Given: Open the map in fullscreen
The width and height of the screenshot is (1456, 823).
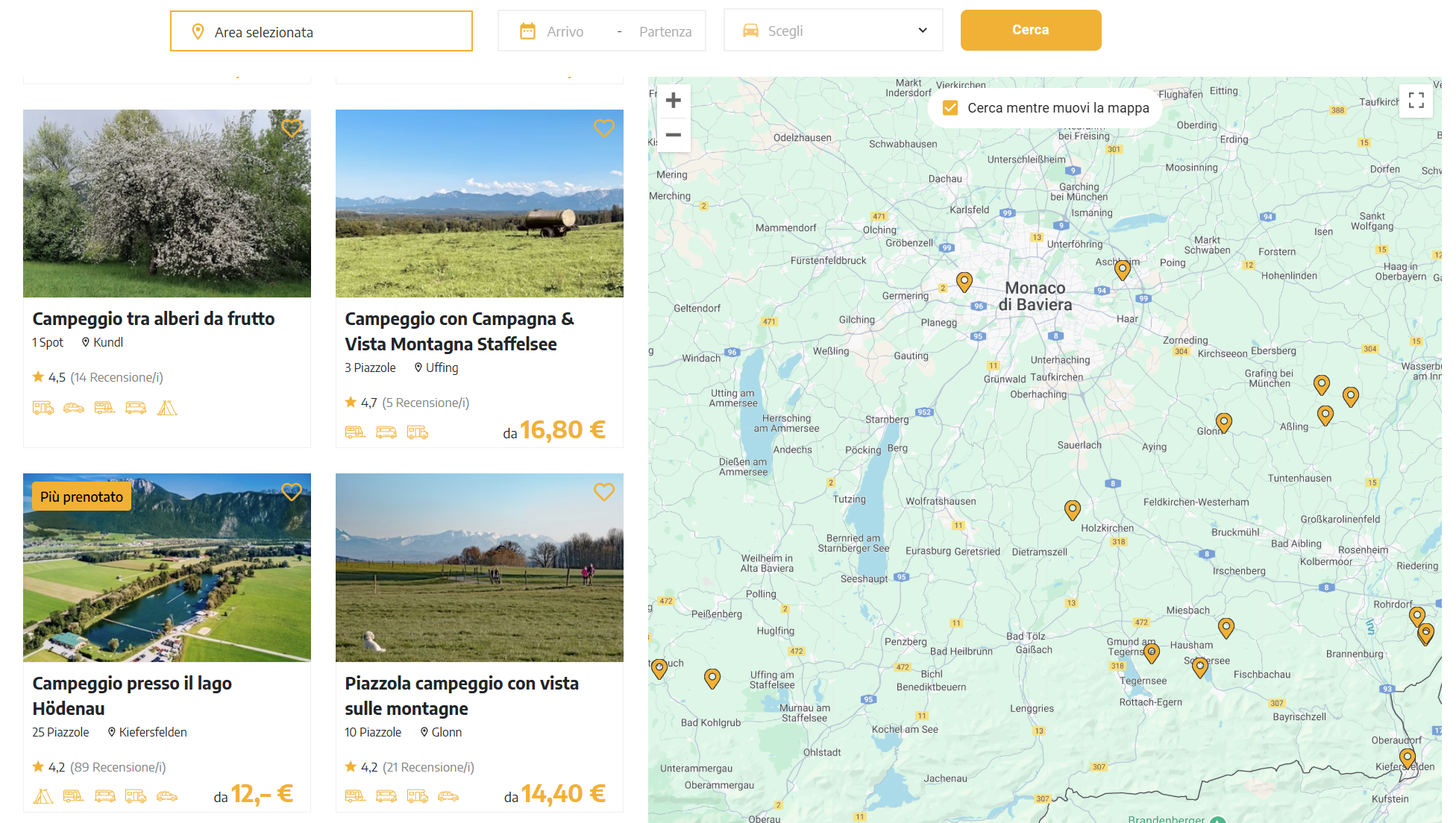Looking at the screenshot, I should click(x=1416, y=101).
